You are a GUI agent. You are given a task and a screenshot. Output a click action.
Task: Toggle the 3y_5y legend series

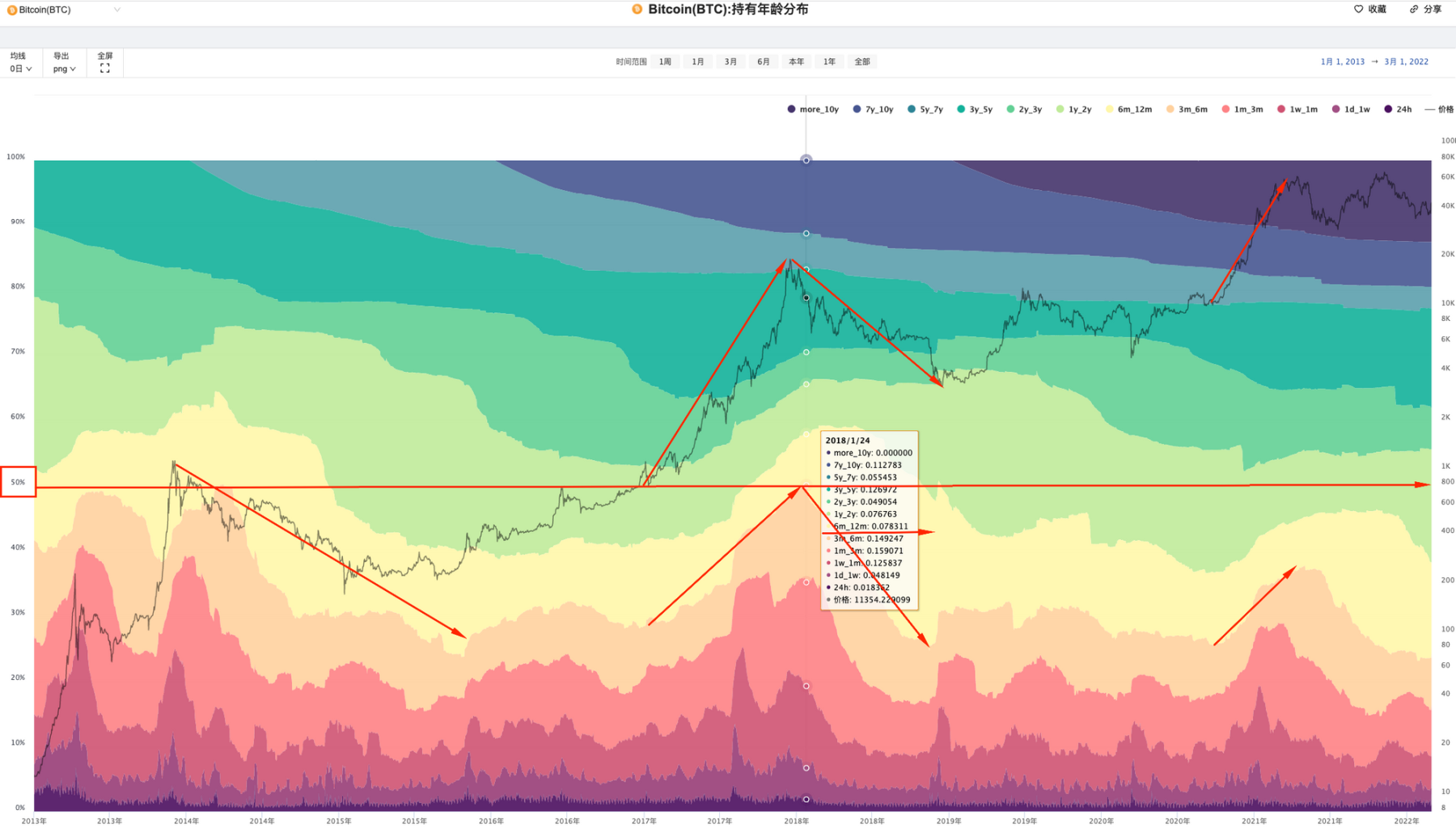pos(974,109)
